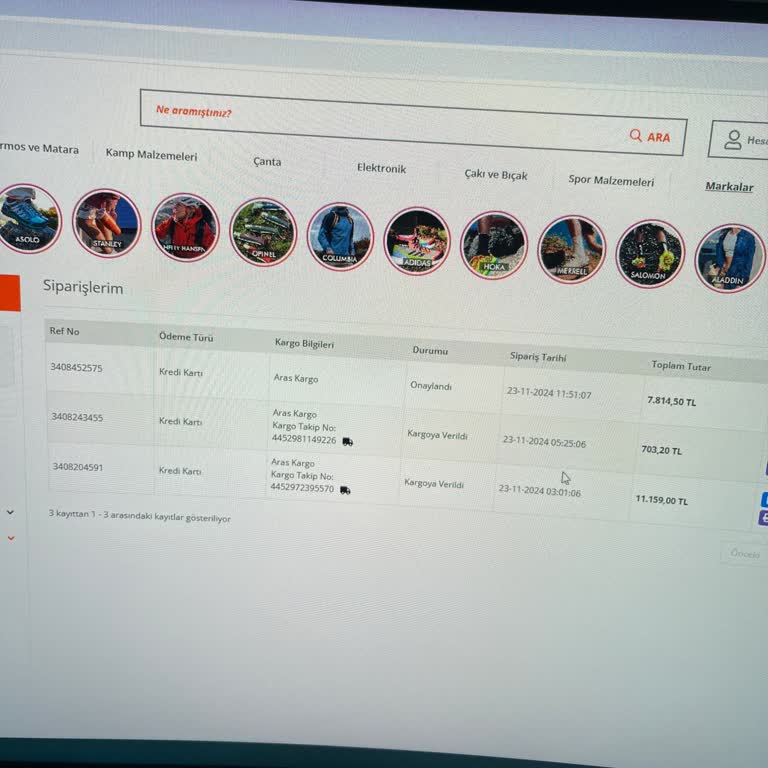Click the Kargo Bilgileri column header
This screenshot has width=768, height=768.
[304, 343]
